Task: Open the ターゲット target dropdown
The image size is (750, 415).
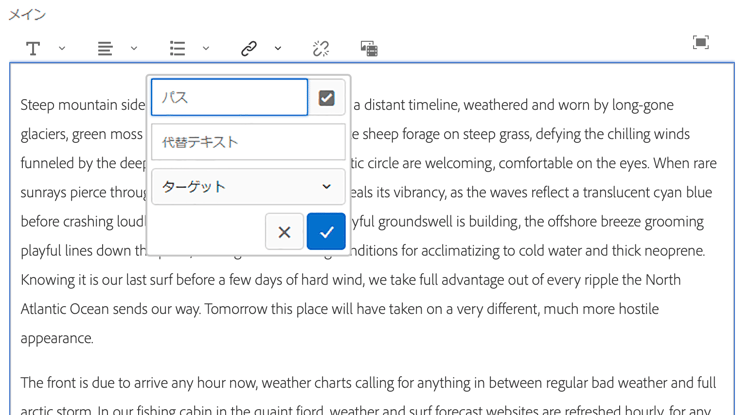Action: [x=248, y=187]
